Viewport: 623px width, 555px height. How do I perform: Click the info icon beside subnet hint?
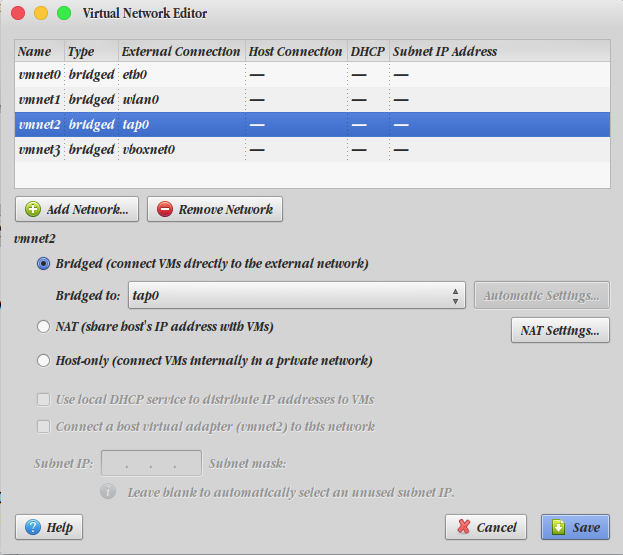tap(107, 492)
